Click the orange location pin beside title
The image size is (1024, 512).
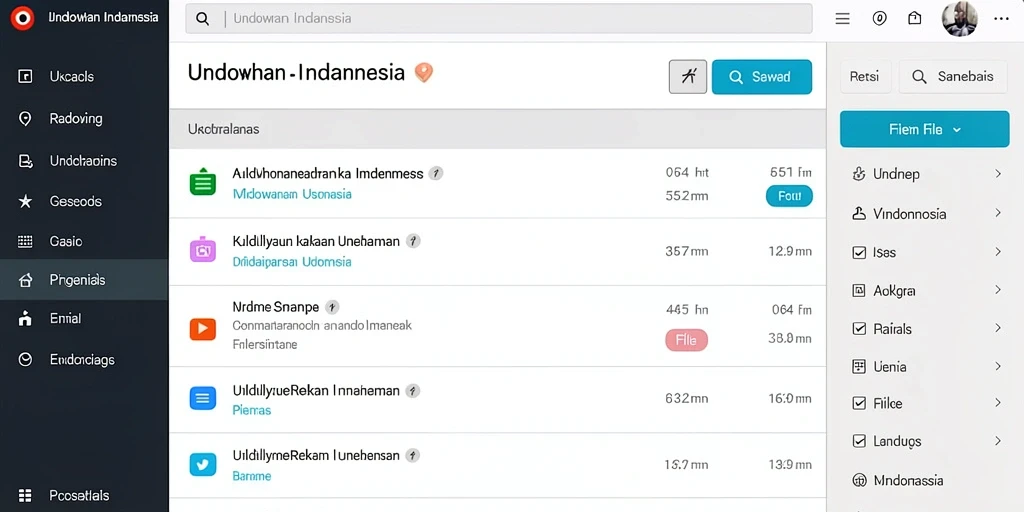click(424, 72)
